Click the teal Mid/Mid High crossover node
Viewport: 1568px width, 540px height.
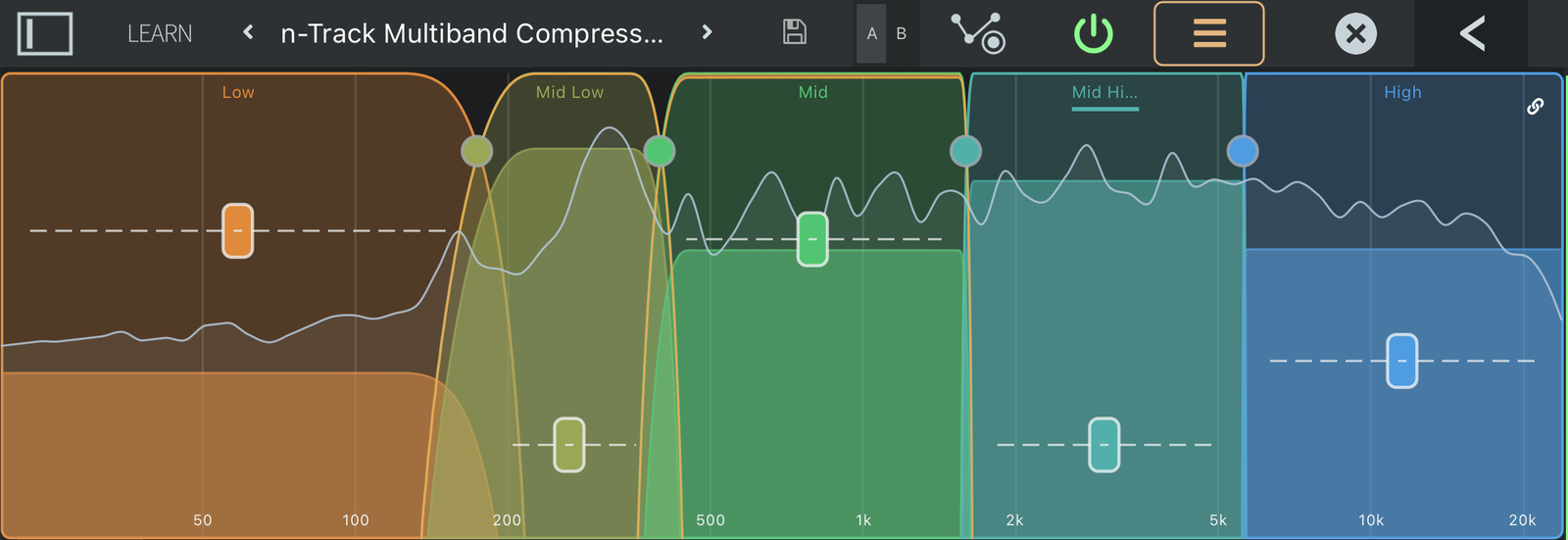[x=965, y=151]
